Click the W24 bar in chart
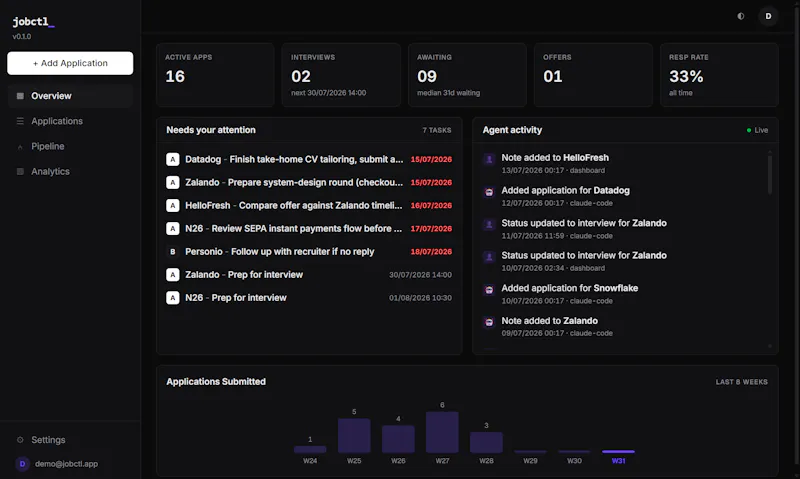The height and width of the screenshot is (479, 800). (x=310, y=449)
